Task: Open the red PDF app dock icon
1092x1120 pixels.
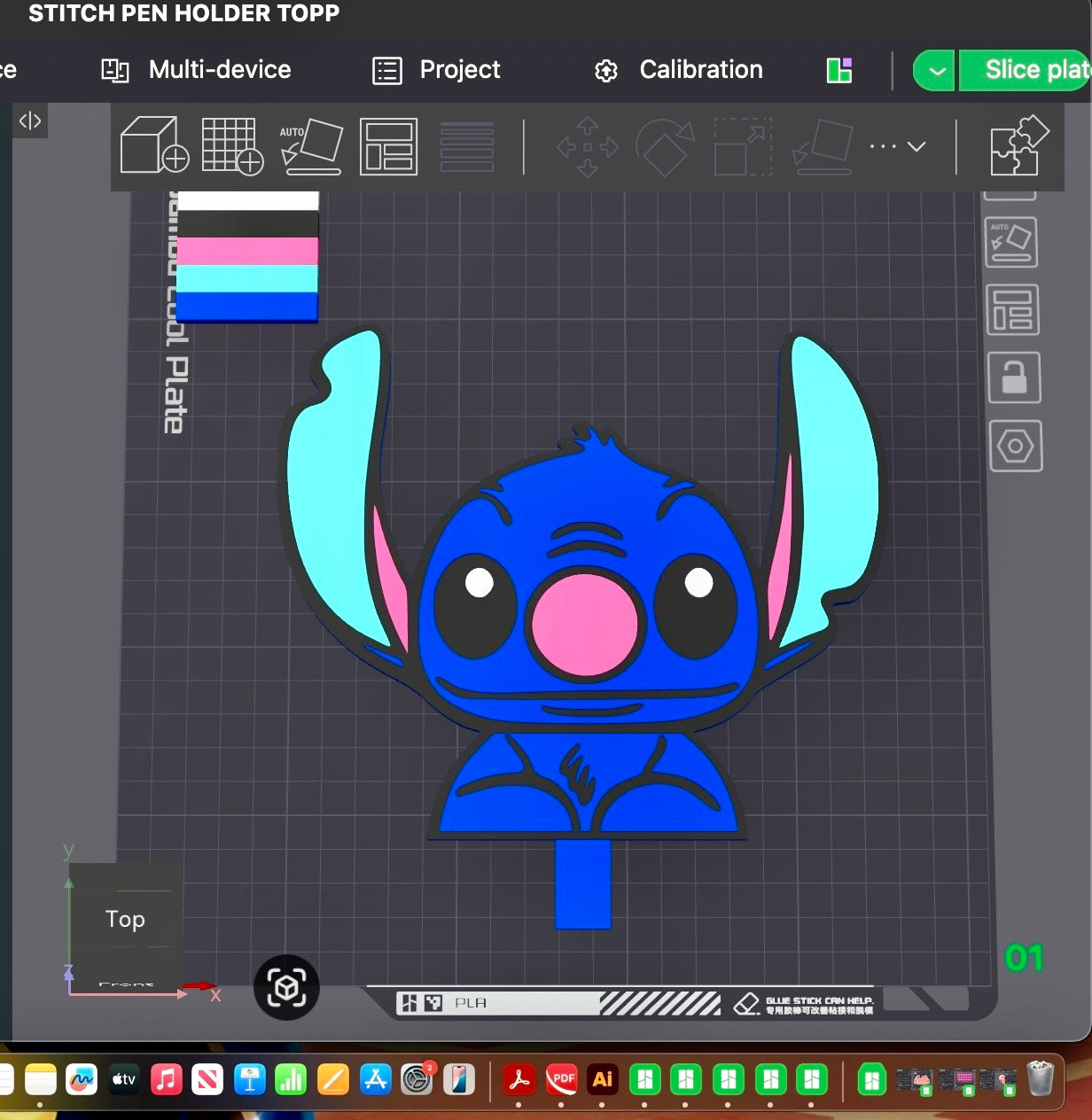Action: pos(561,1079)
